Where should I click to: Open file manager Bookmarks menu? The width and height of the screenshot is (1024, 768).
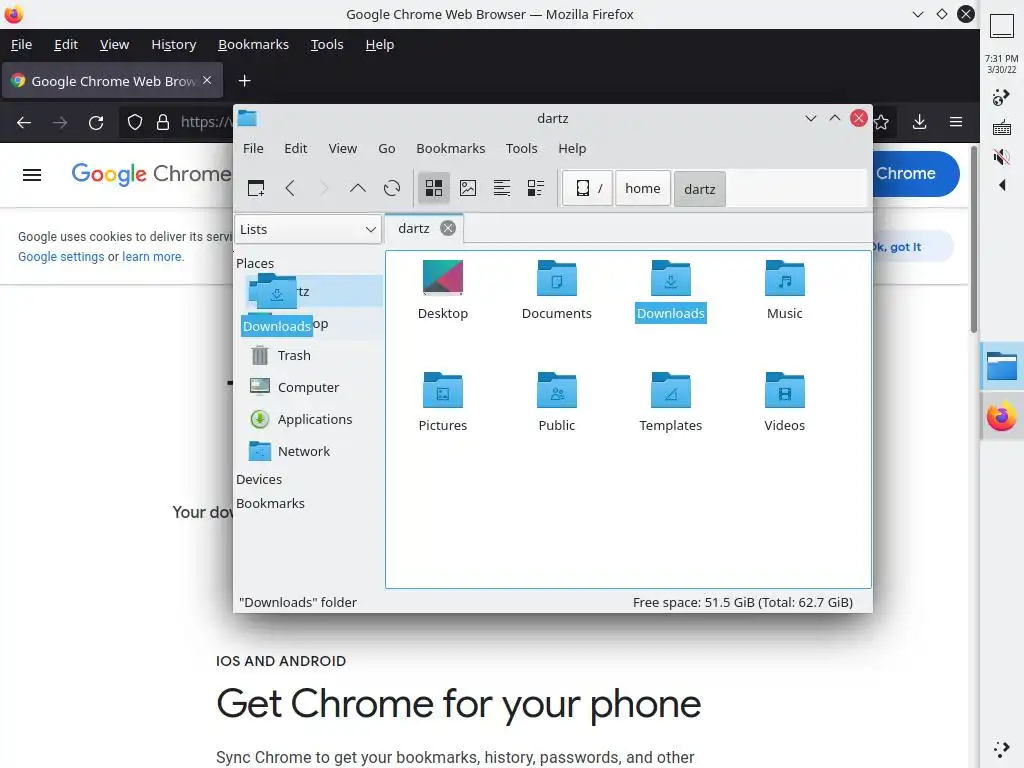451,148
